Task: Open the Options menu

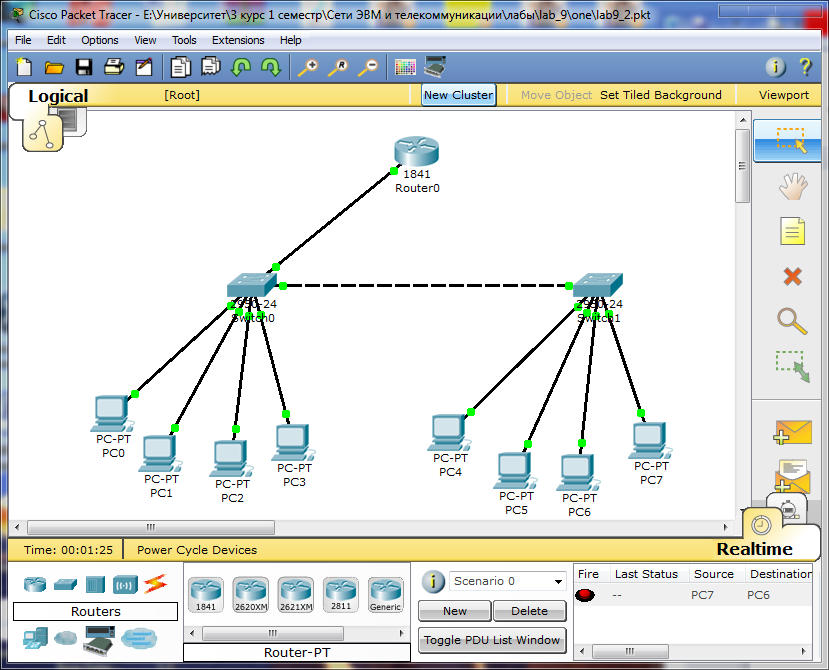Action: [99, 40]
